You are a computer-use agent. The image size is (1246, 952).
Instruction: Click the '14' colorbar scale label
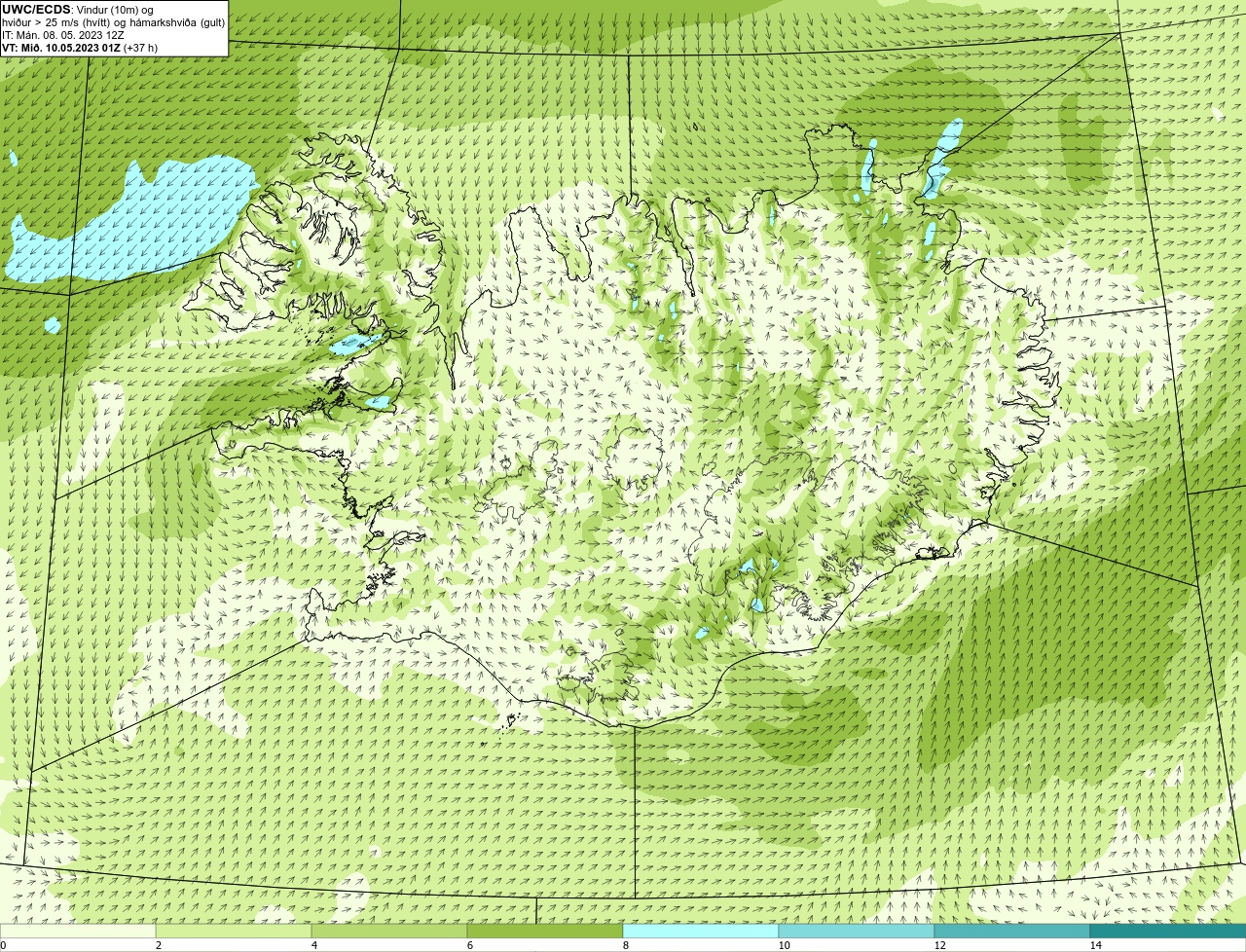[1095, 945]
